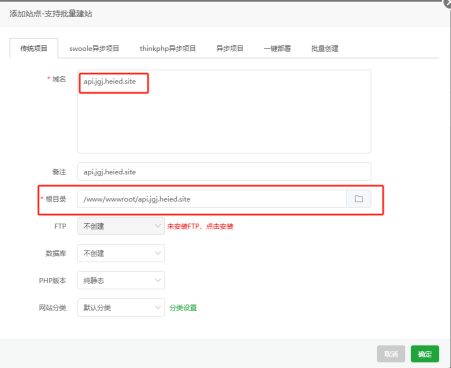Click the red install FTP link
The image size is (451, 368).
pos(200,226)
